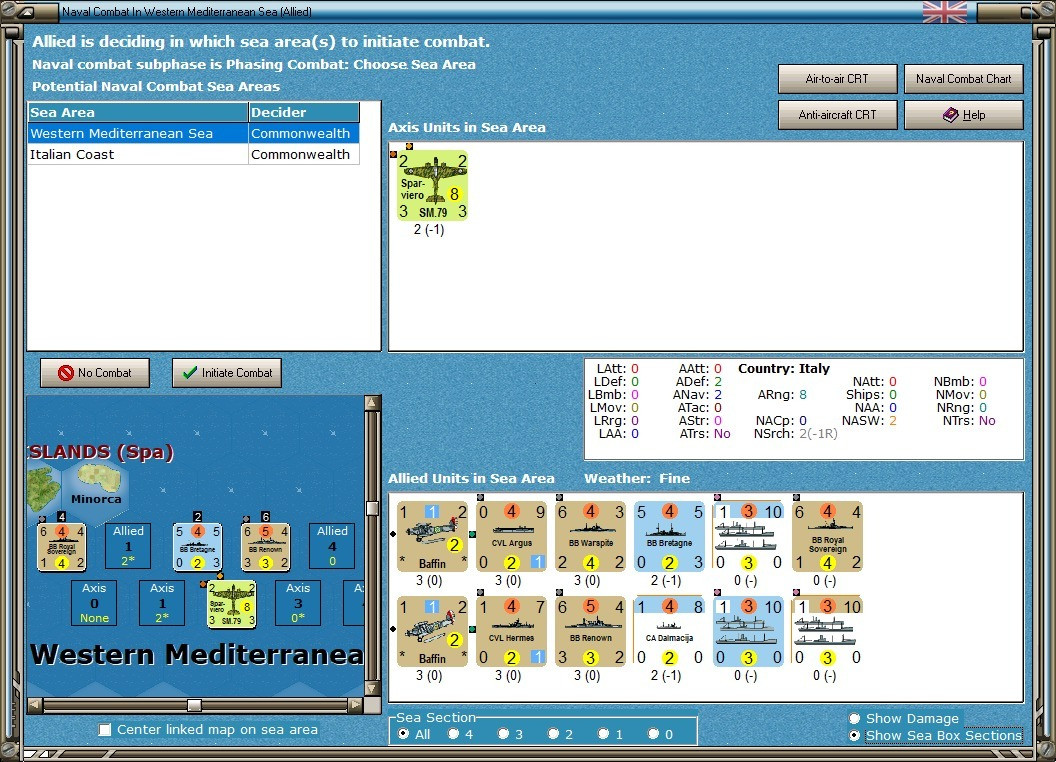Select the BB Warspite battleship unit
This screenshot has height=762, width=1056.
point(591,536)
